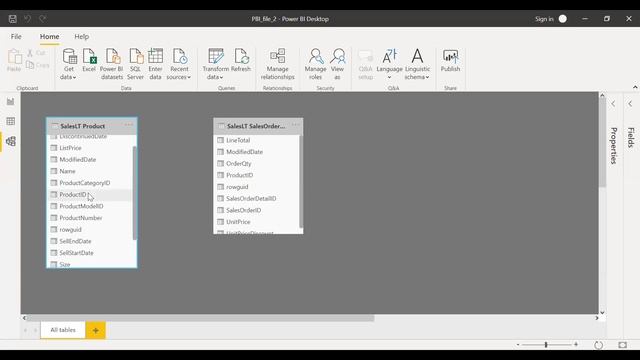Open Manage roles
Viewport: 640px width, 360px height.
point(316,64)
